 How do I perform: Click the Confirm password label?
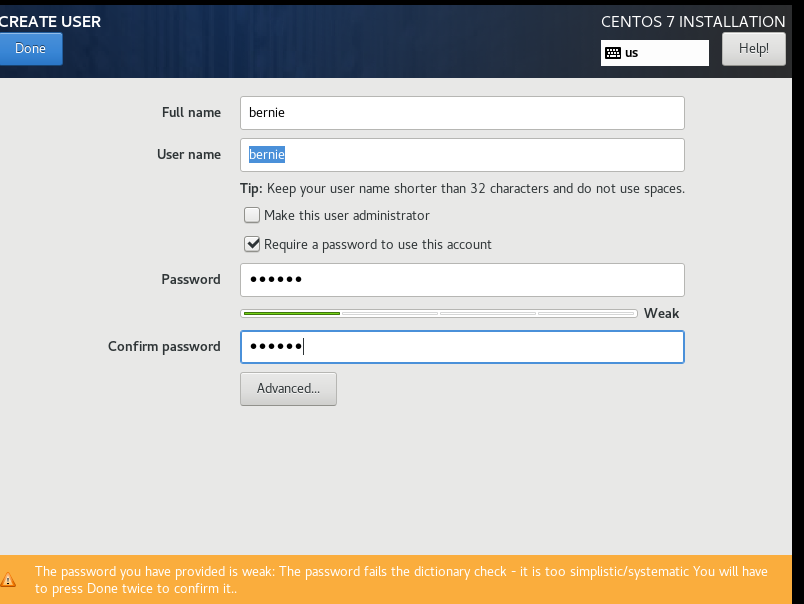click(x=164, y=347)
